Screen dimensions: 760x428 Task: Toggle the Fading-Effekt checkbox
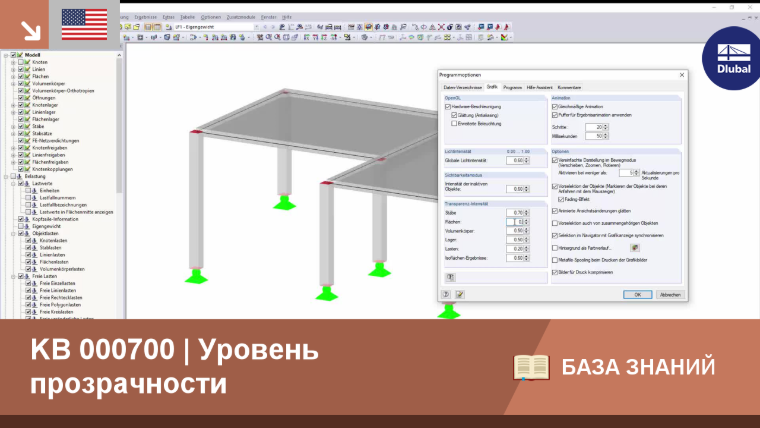[561, 199]
